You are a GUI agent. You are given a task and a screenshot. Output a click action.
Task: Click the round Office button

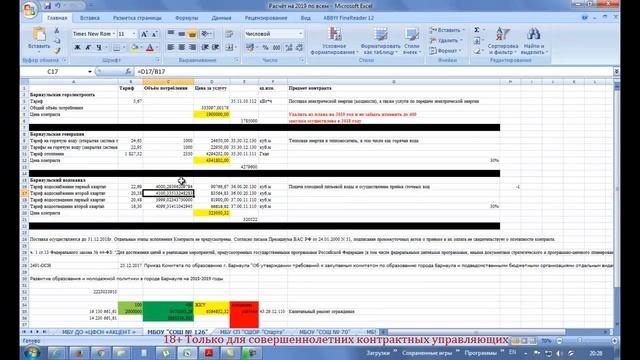click(30, 10)
